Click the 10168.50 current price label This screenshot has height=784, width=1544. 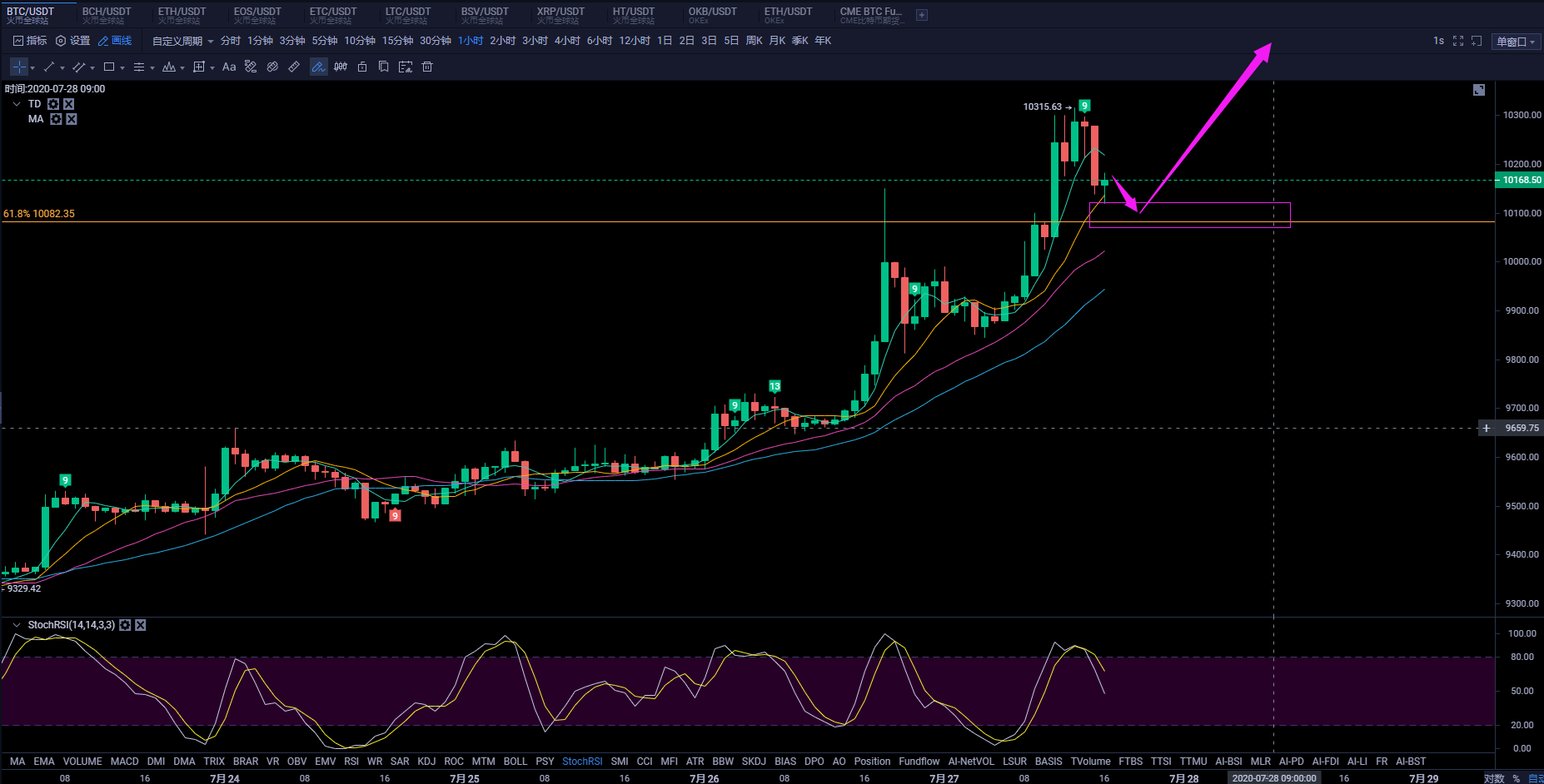[x=1521, y=181]
